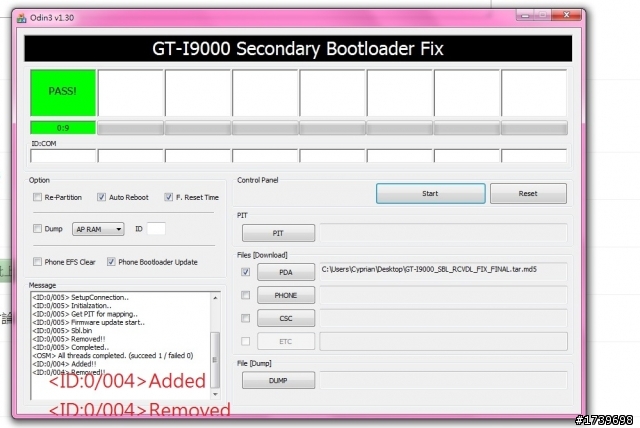Uncheck the Auto Reboot option
This screenshot has width=640, height=428.
pos(101,197)
